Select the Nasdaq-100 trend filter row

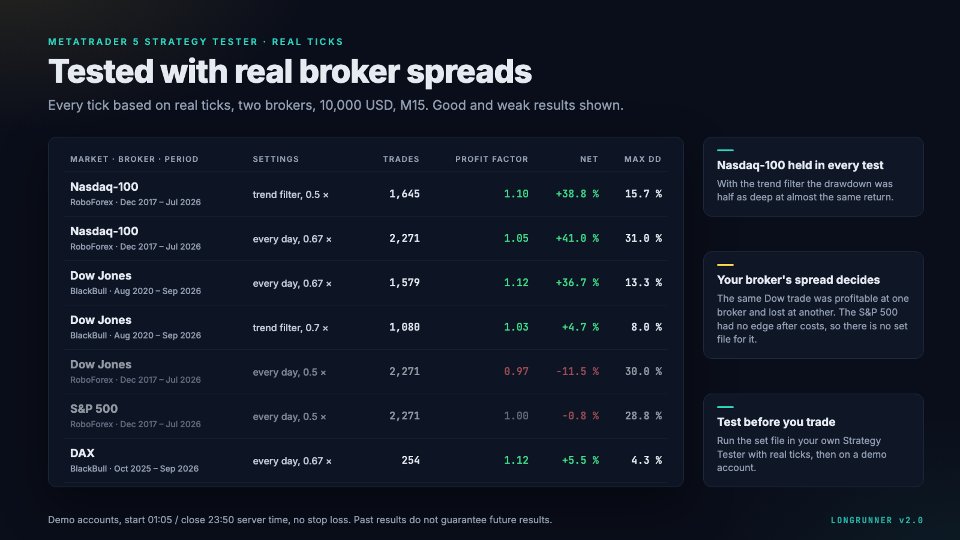(x=366, y=194)
